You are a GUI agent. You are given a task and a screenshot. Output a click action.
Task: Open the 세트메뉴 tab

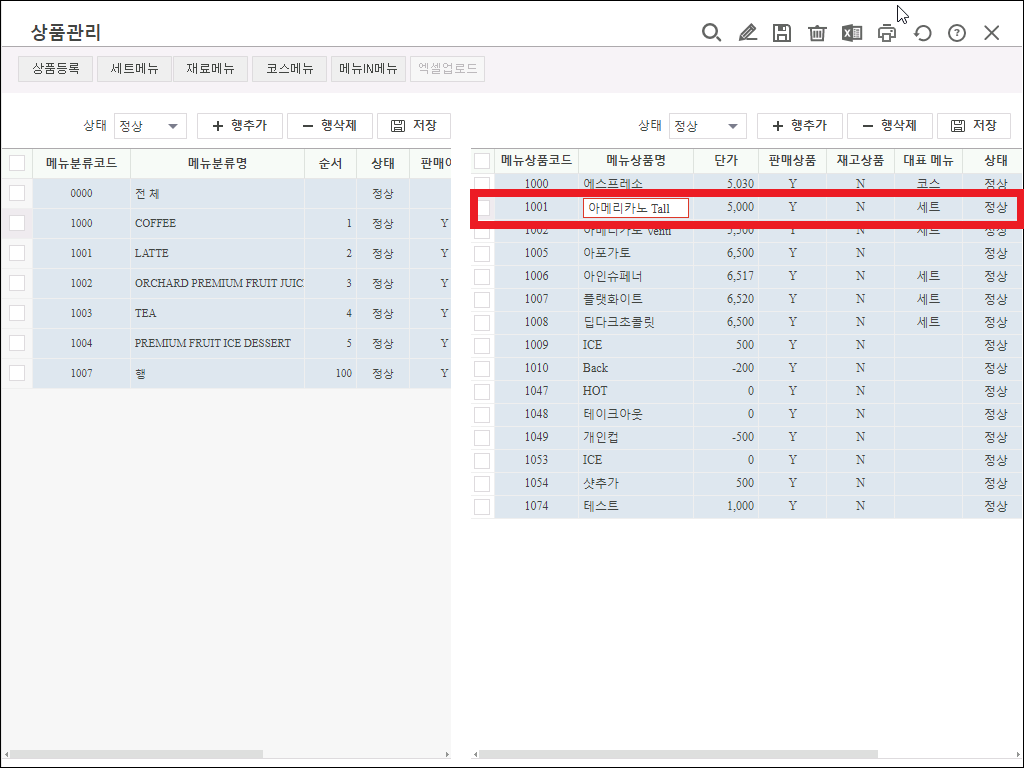[135, 69]
